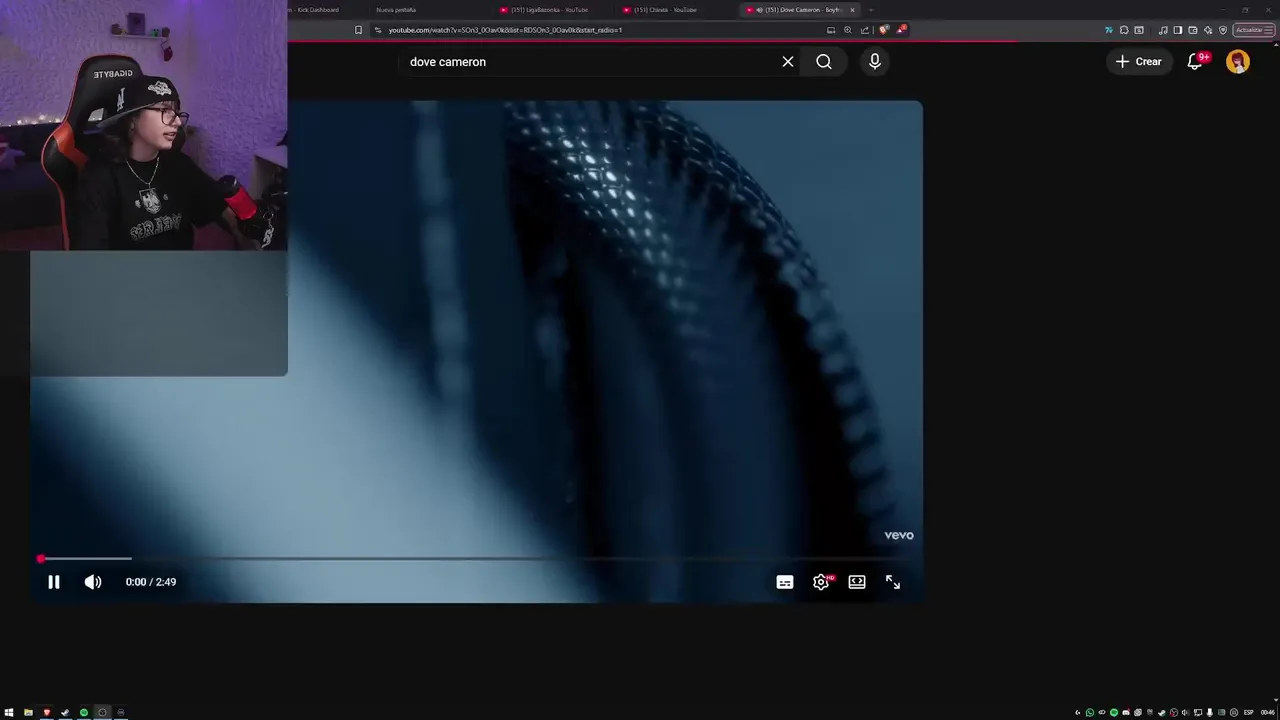Share this page via address bar icon
1280x720 pixels.
pyautogui.click(x=865, y=30)
